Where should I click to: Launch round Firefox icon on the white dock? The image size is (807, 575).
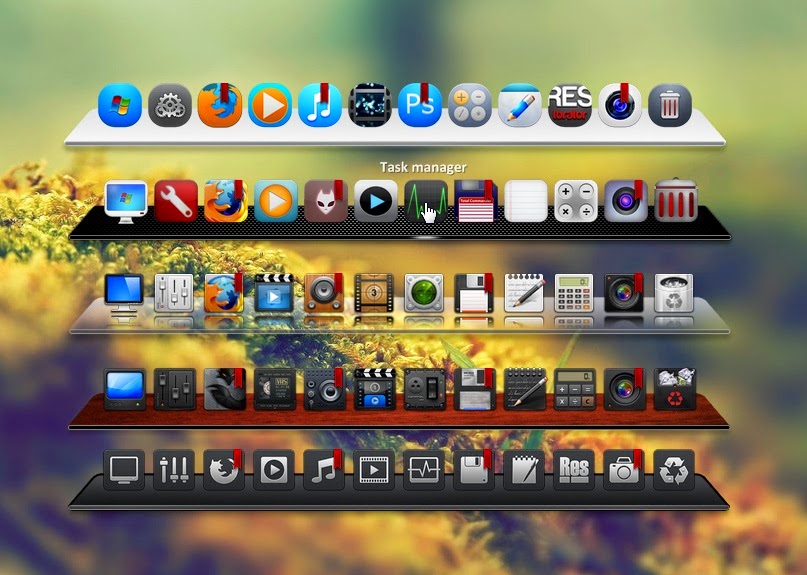(220, 105)
